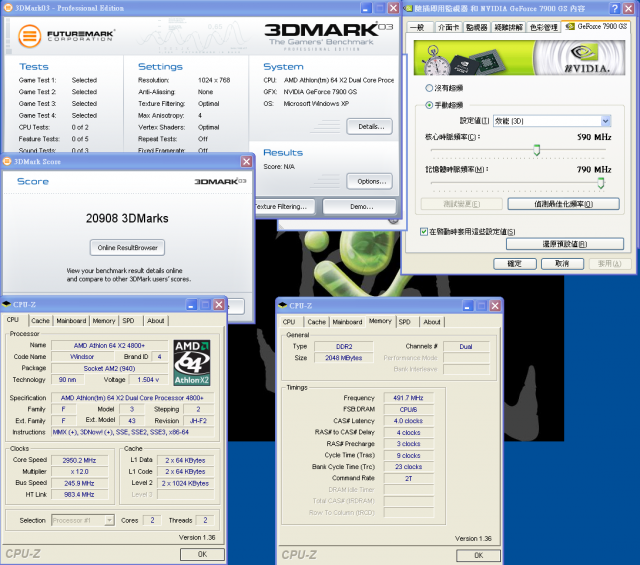Click the 20908 3DMarks score text

[x=127, y=218]
